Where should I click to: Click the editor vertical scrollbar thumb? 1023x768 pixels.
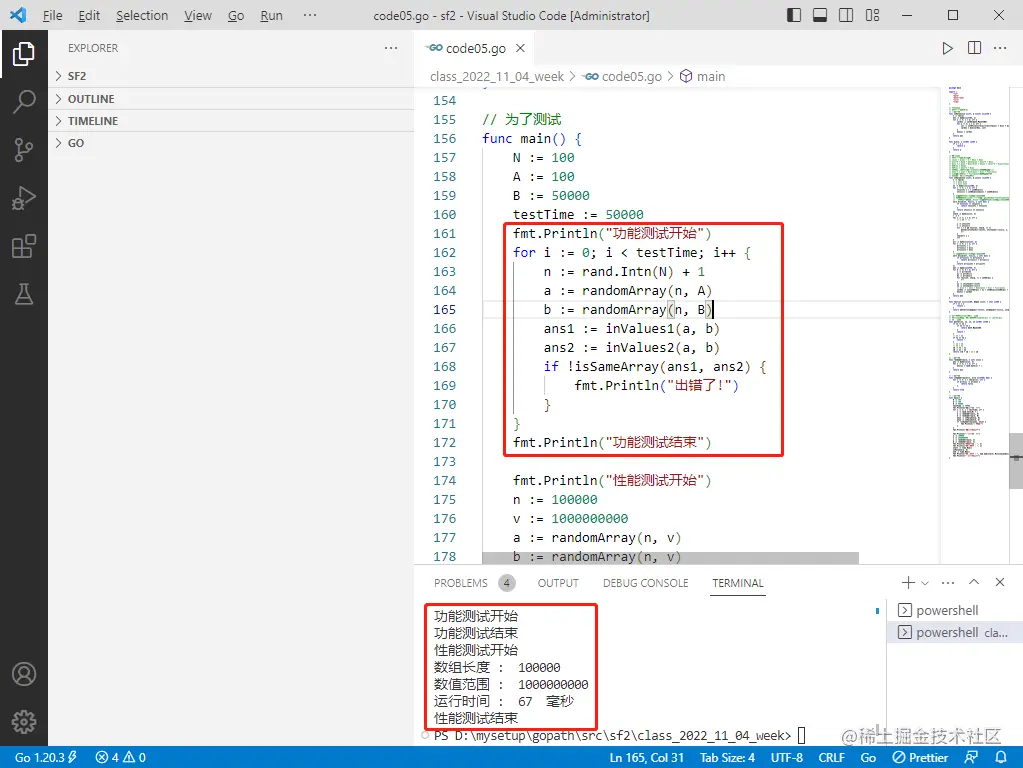[x=1016, y=460]
